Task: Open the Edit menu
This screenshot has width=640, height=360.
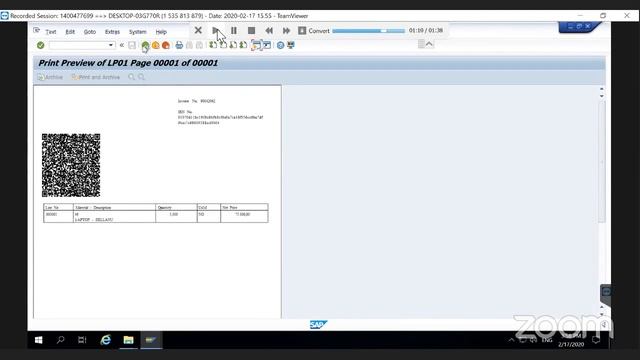Action: (70, 32)
